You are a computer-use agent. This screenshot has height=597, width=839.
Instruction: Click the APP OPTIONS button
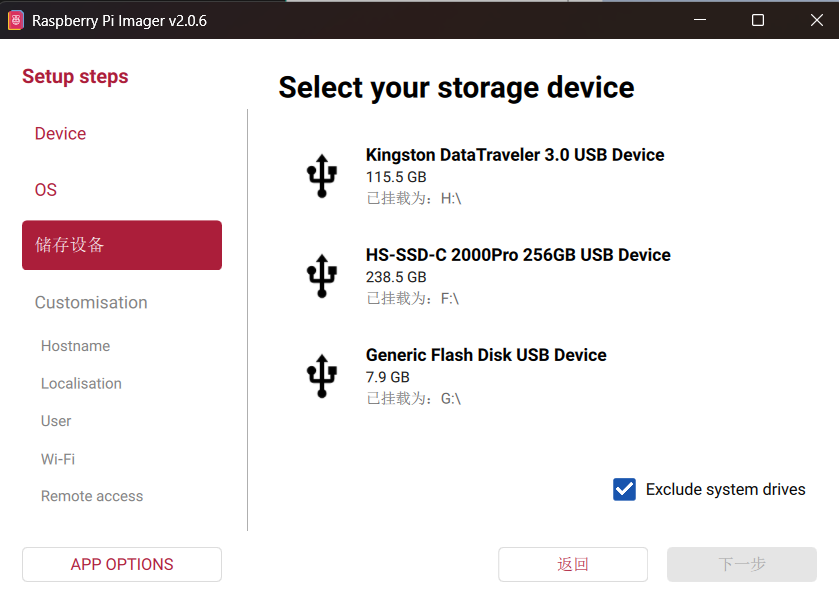(122, 564)
